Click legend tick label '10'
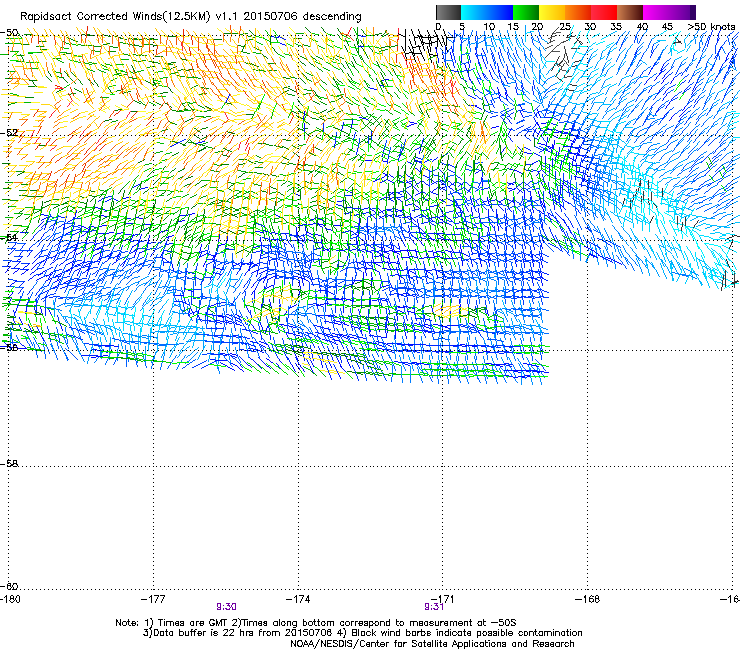Image resolution: width=740 pixels, height=650 pixels. pyautogui.click(x=489, y=27)
